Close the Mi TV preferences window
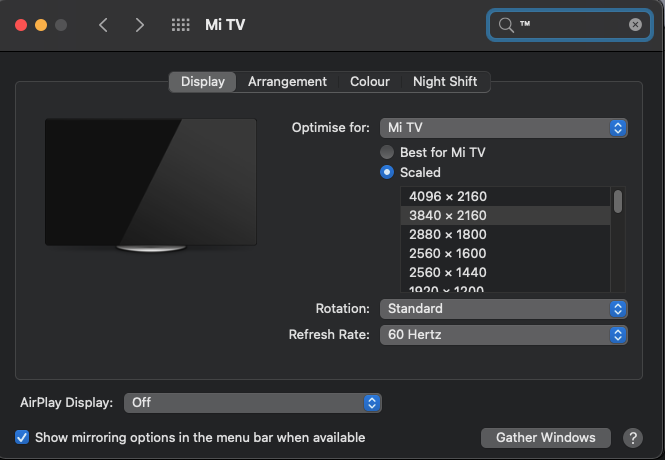This screenshot has height=460, width=665. [21, 25]
